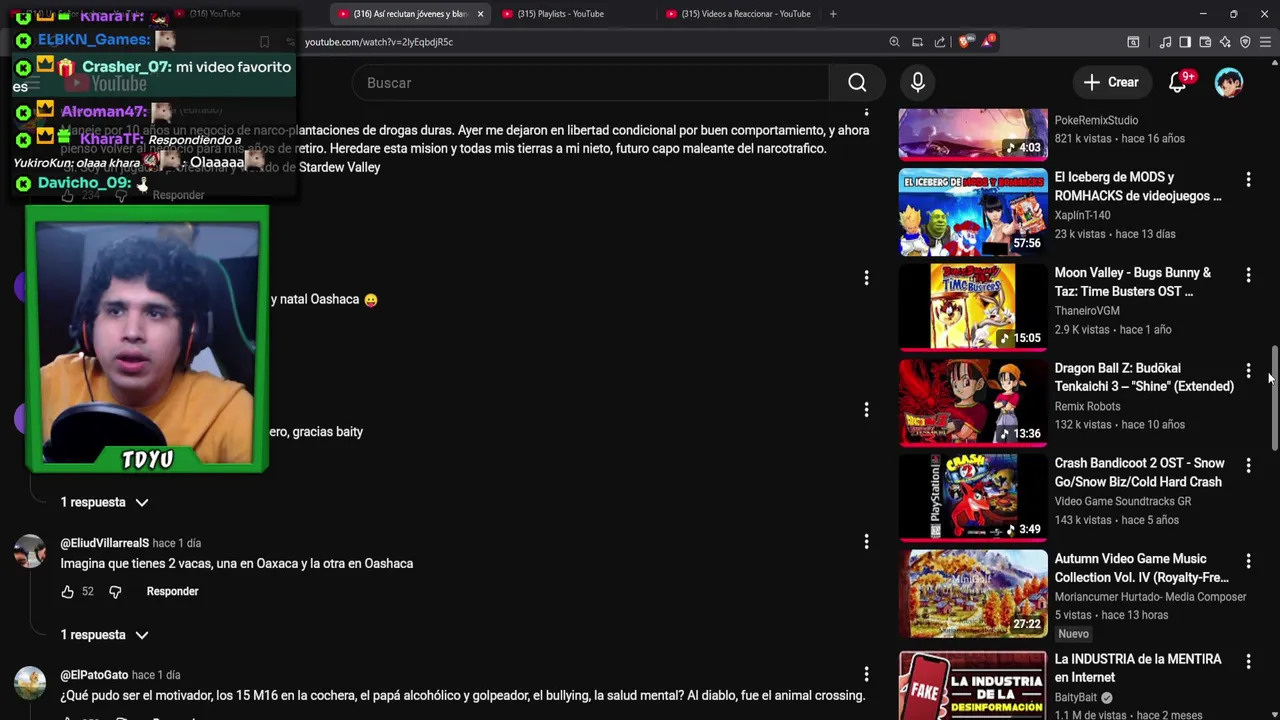Toggle the browser sidebar panel icon
The image size is (1280, 720).
[x=1185, y=42]
